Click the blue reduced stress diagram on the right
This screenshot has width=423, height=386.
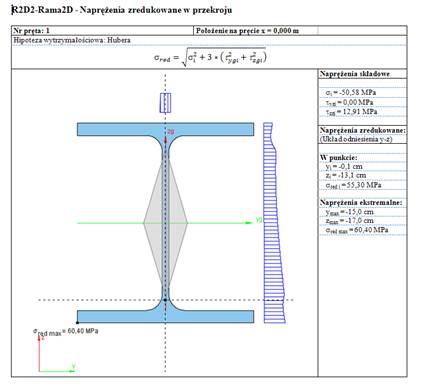[x=274, y=223]
